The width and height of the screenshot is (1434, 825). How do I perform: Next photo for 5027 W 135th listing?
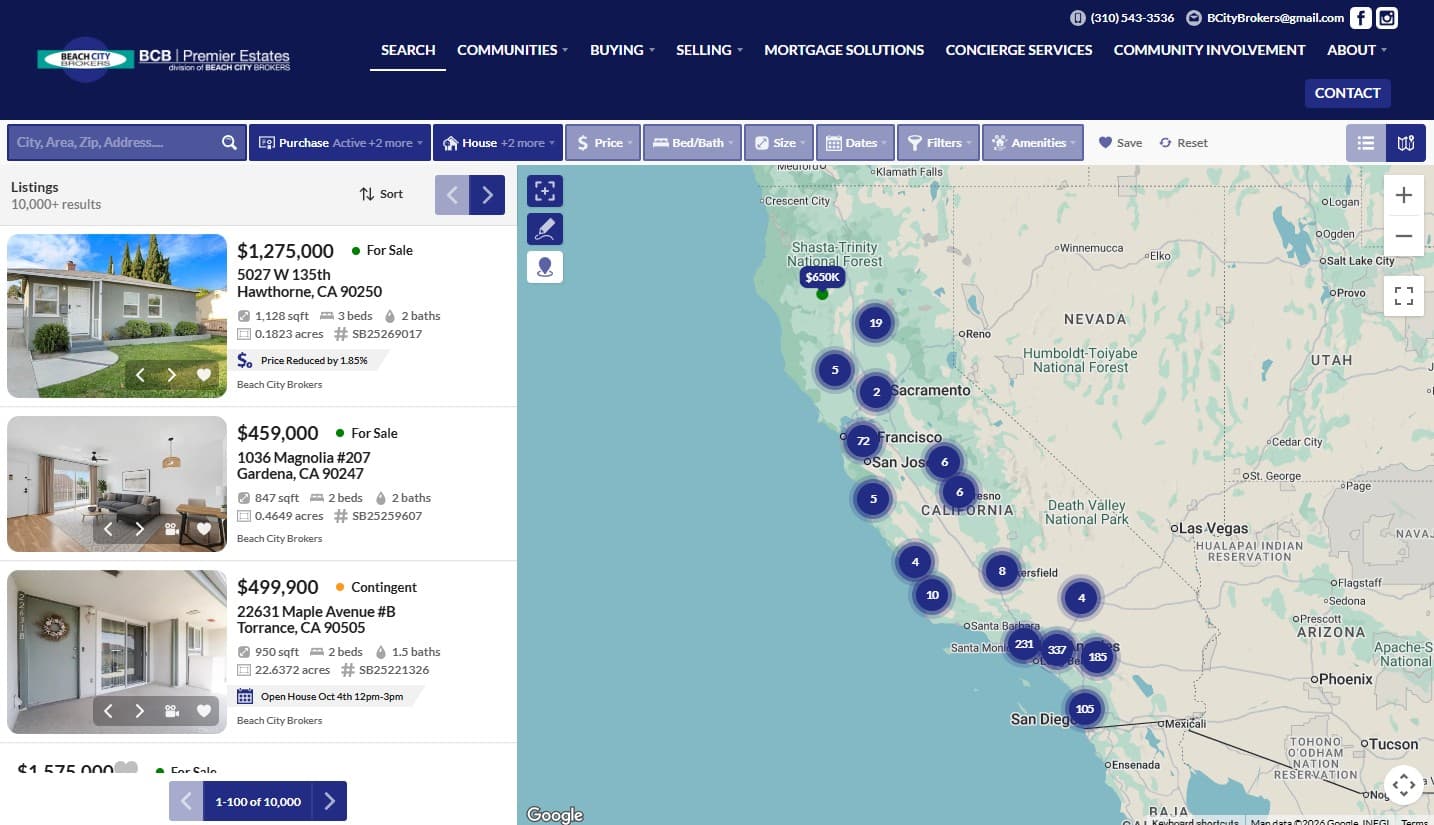[172, 375]
